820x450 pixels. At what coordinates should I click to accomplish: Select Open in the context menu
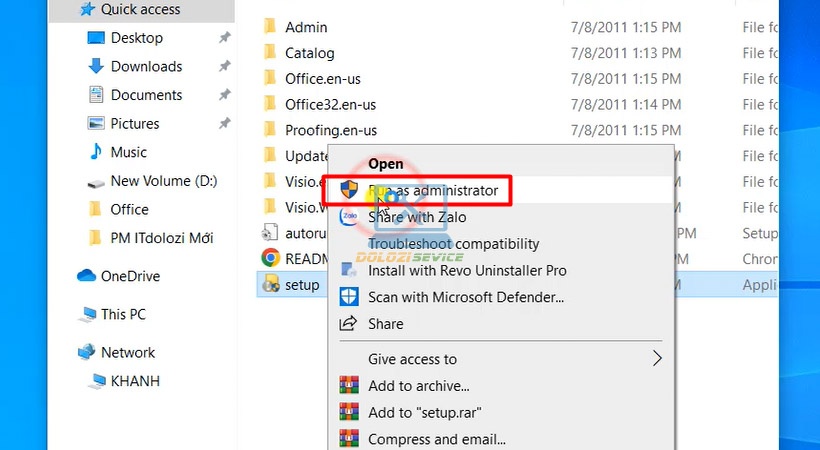point(386,163)
